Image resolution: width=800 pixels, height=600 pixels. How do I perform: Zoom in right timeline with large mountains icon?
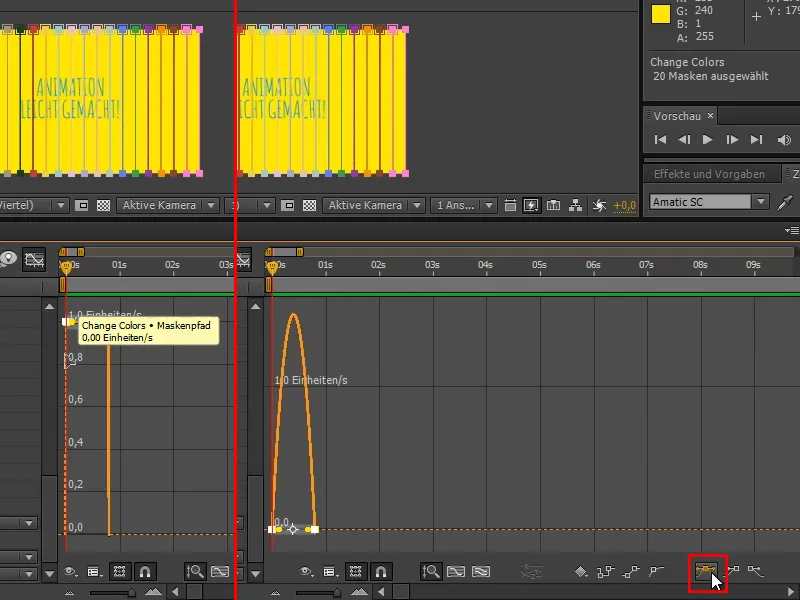(x=359, y=592)
